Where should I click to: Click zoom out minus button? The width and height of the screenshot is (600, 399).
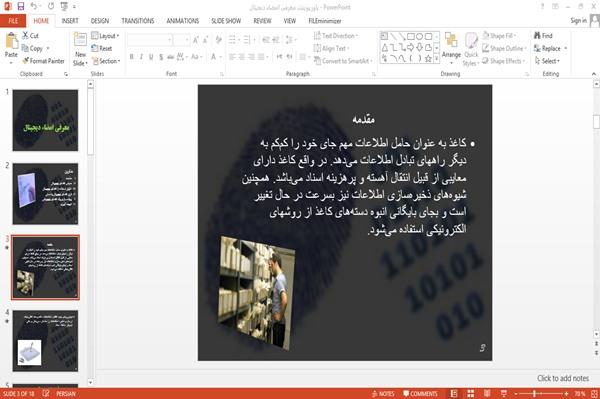516,394
